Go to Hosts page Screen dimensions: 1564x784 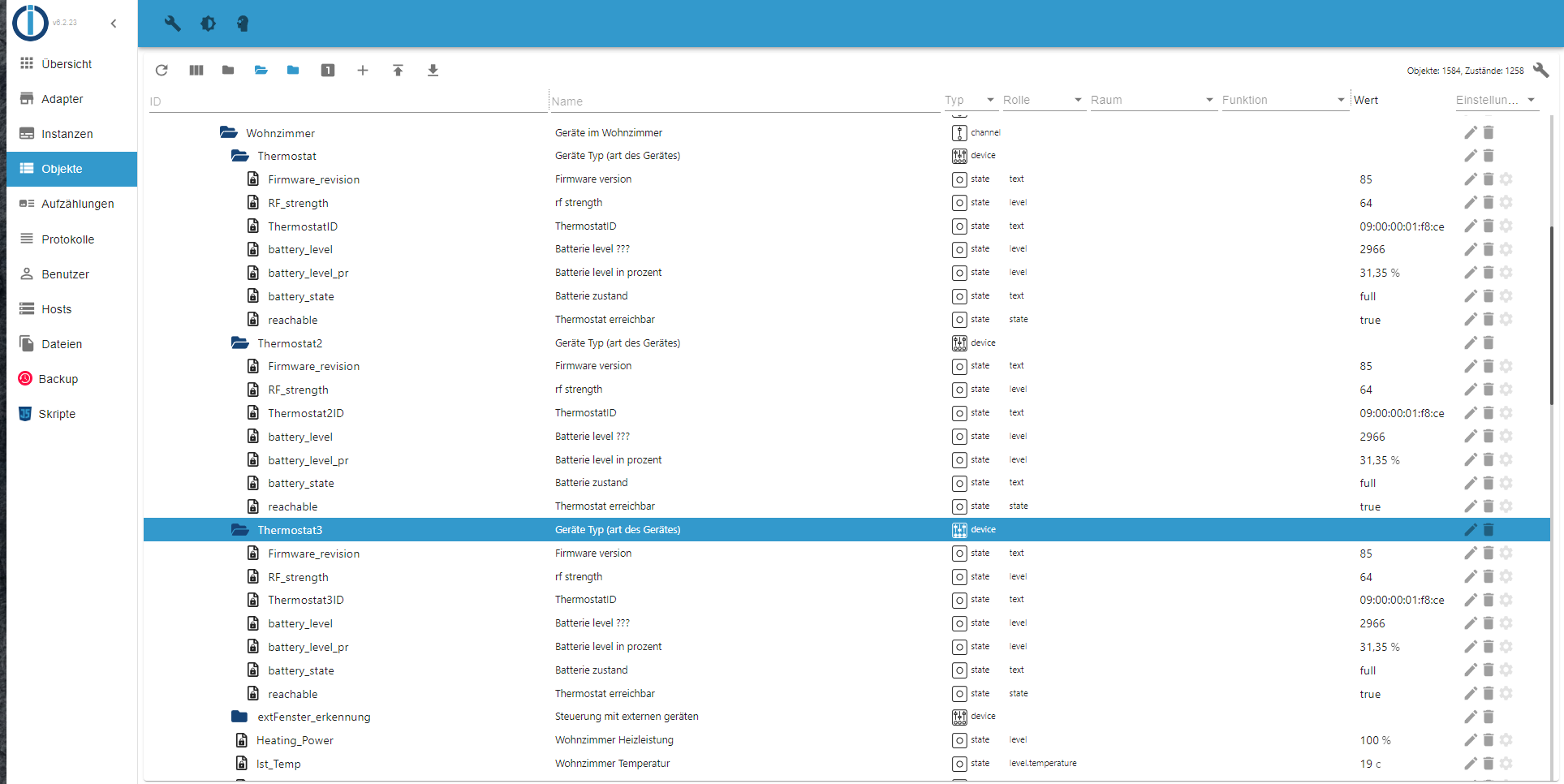[x=71, y=309]
